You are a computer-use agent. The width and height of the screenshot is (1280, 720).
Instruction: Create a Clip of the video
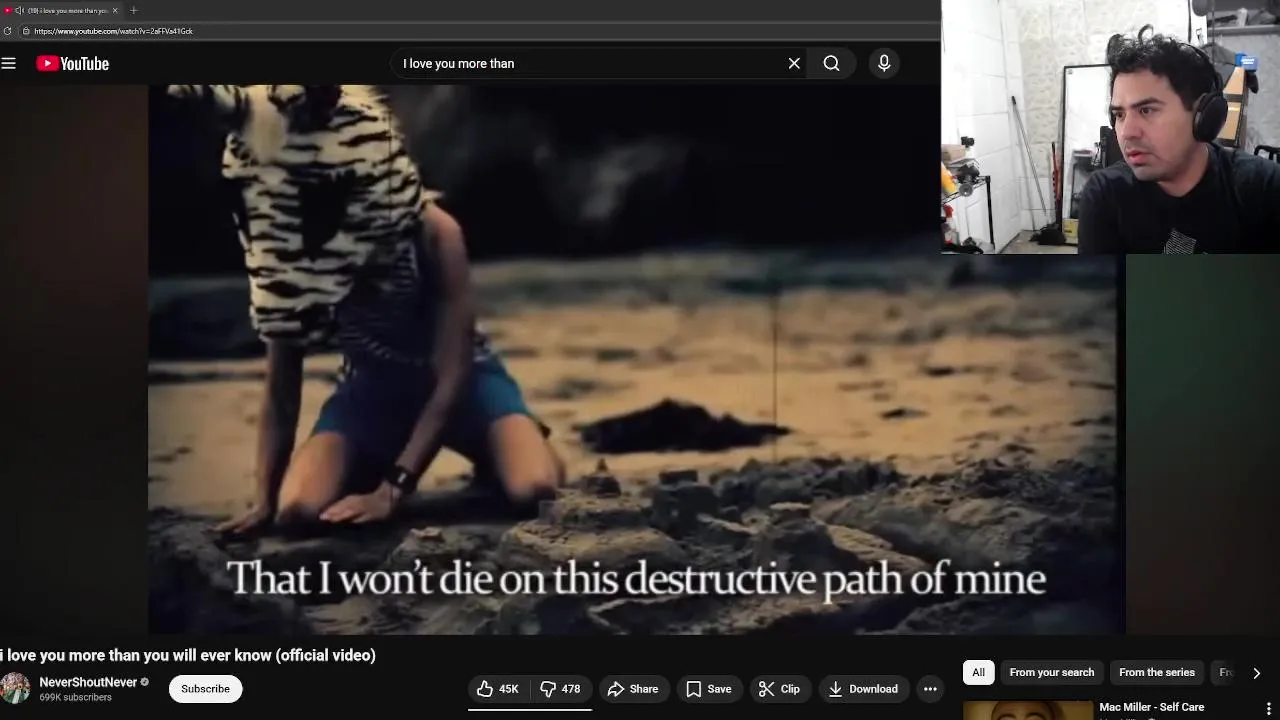[779, 688]
